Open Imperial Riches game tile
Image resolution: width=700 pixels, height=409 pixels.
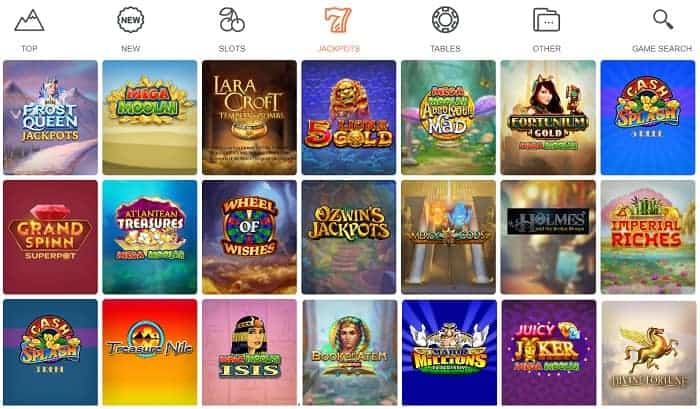[648, 237]
